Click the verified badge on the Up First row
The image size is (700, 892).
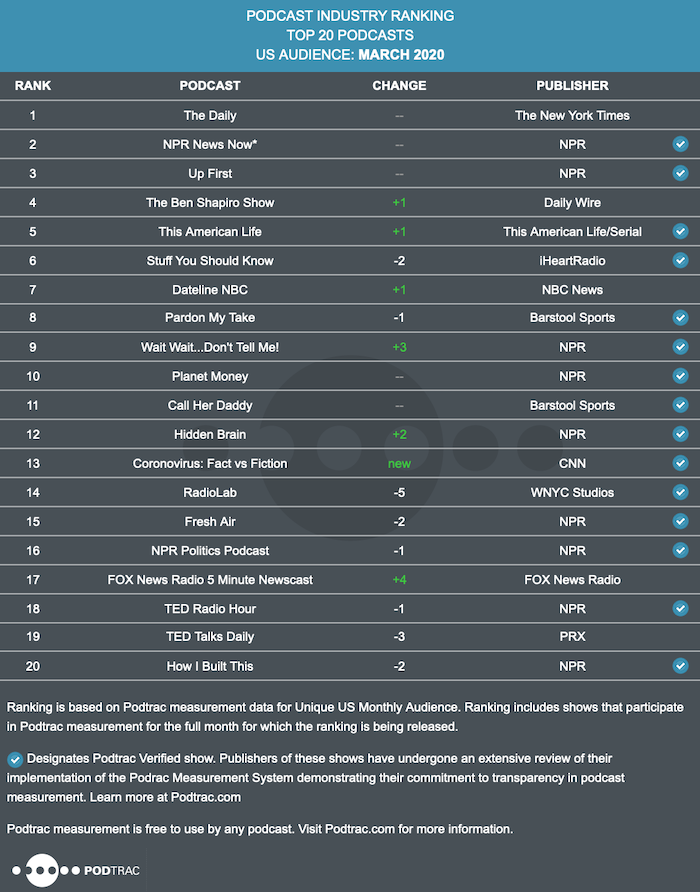click(x=680, y=173)
